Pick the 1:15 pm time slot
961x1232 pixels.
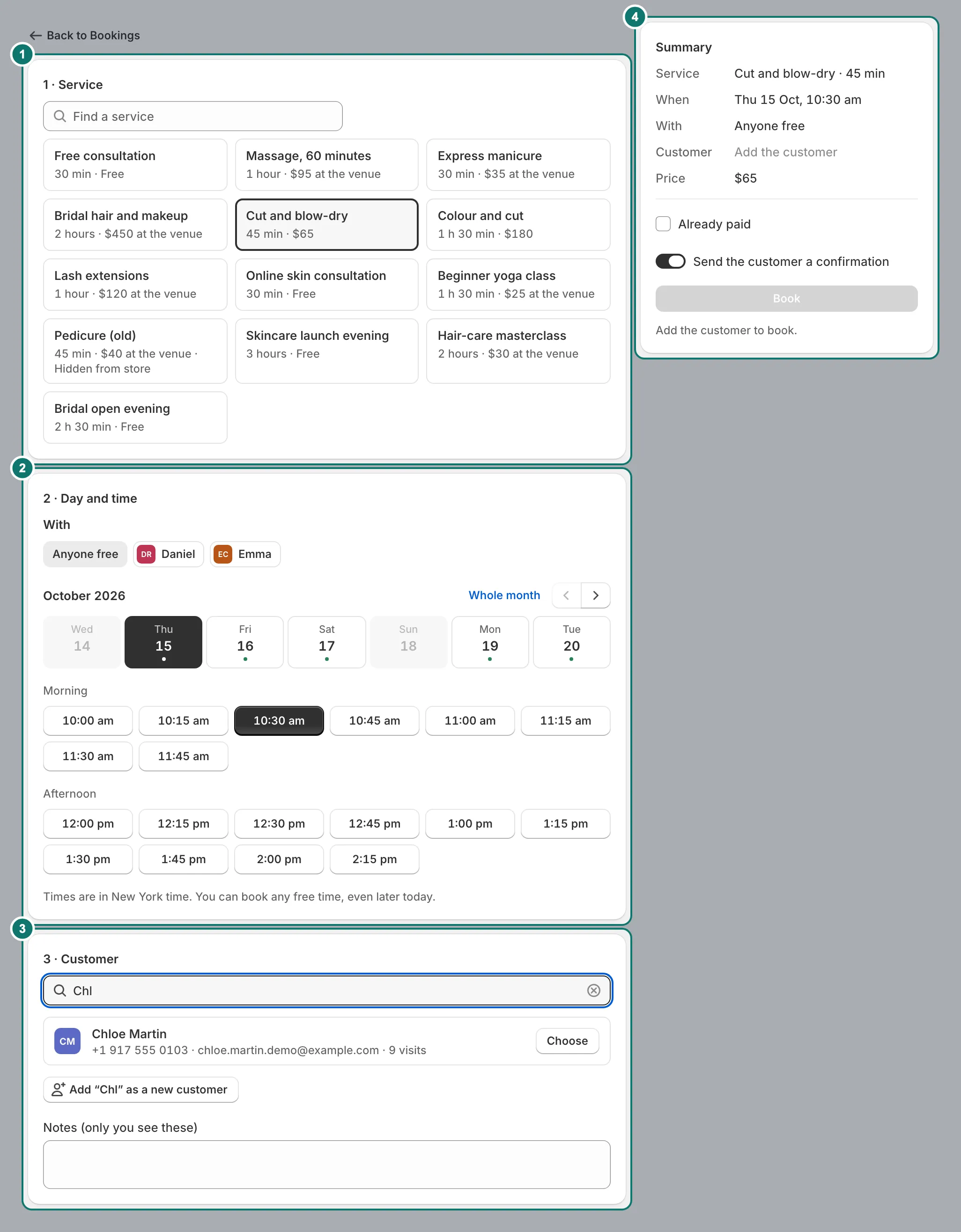[x=565, y=823]
